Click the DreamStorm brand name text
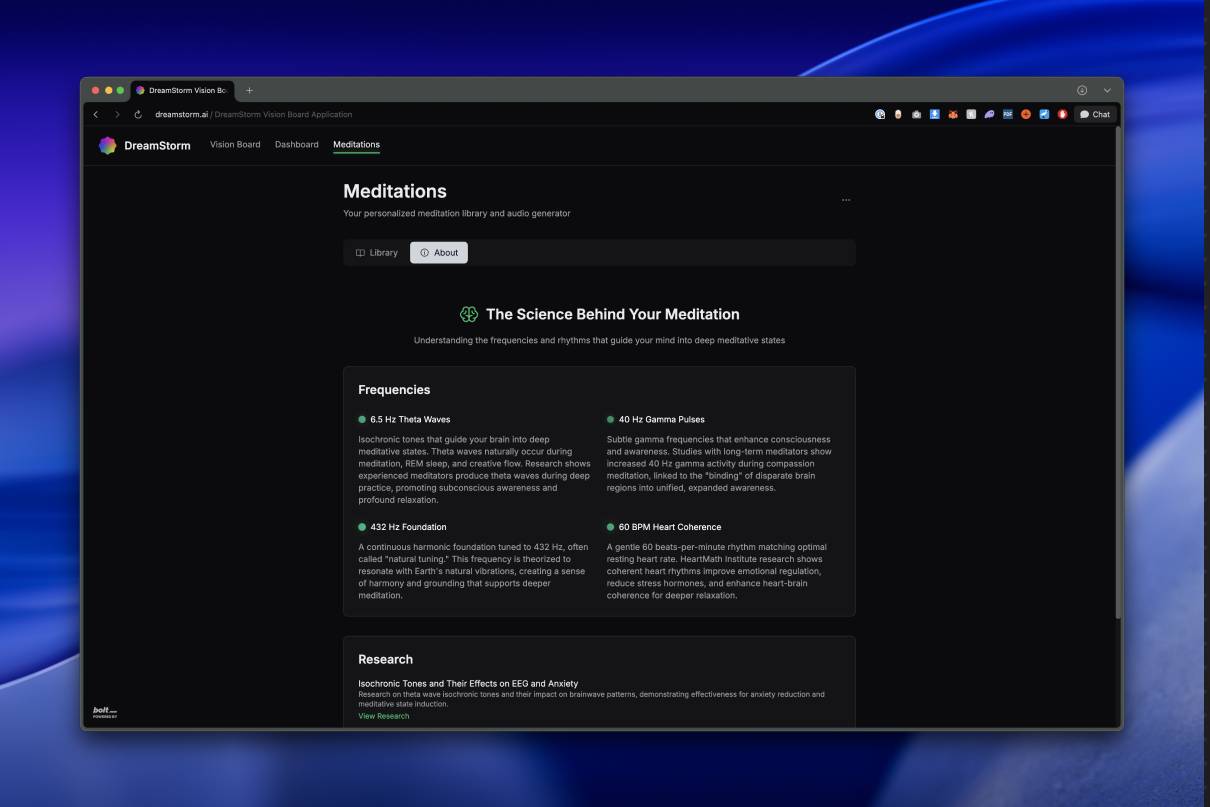This screenshot has width=1210, height=807. tap(157, 146)
